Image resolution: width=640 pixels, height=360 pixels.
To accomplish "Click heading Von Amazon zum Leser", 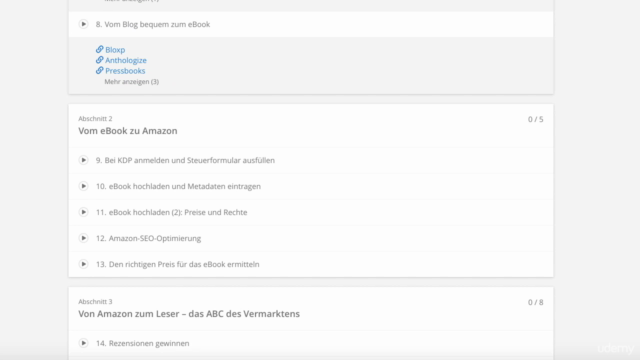I will click(189, 314).
